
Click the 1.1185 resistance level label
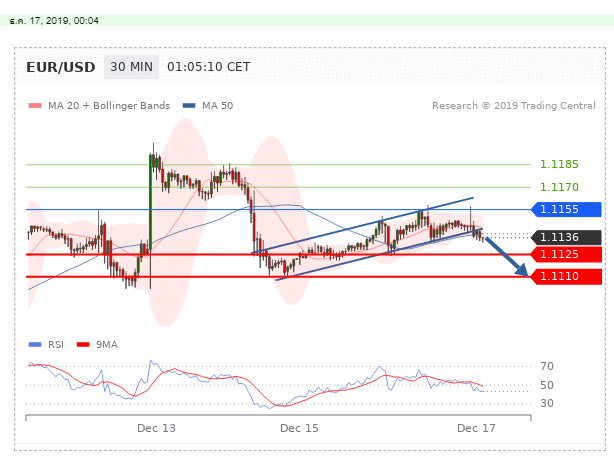(559, 164)
